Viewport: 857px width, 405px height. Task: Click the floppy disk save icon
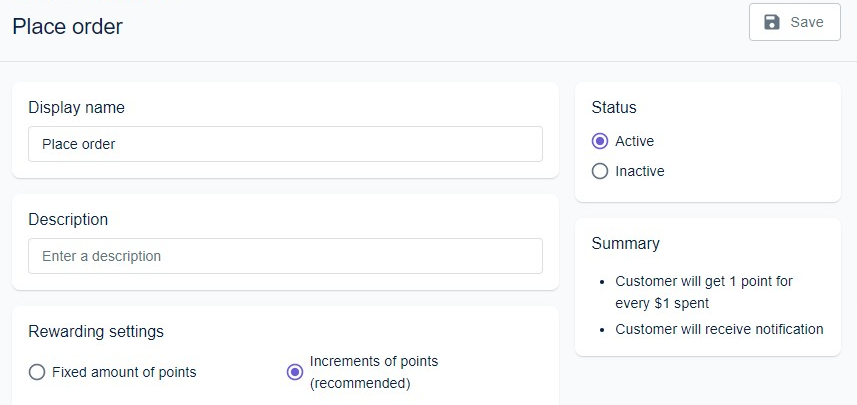click(772, 22)
